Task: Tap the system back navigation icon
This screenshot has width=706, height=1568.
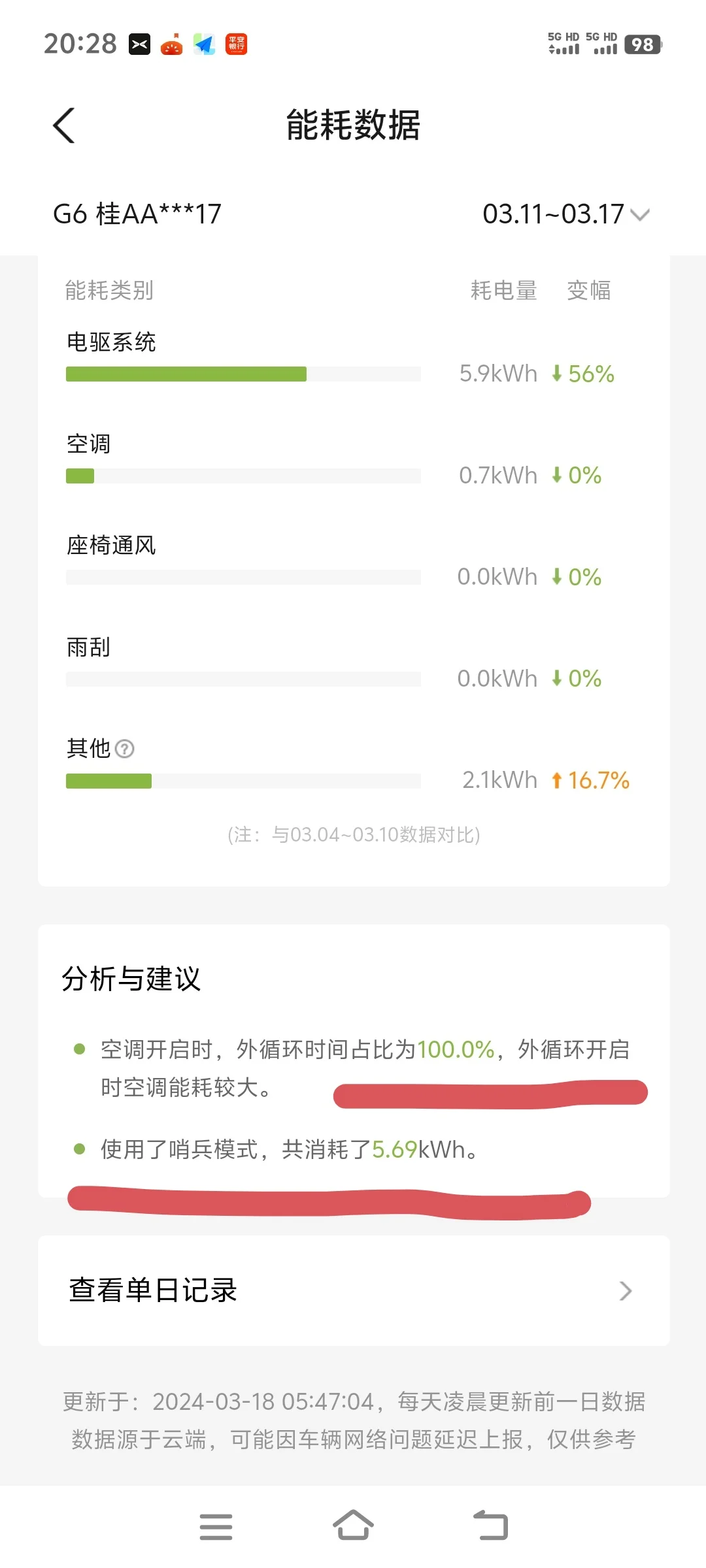Action: pyautogui.click(x=491, y=1526)
